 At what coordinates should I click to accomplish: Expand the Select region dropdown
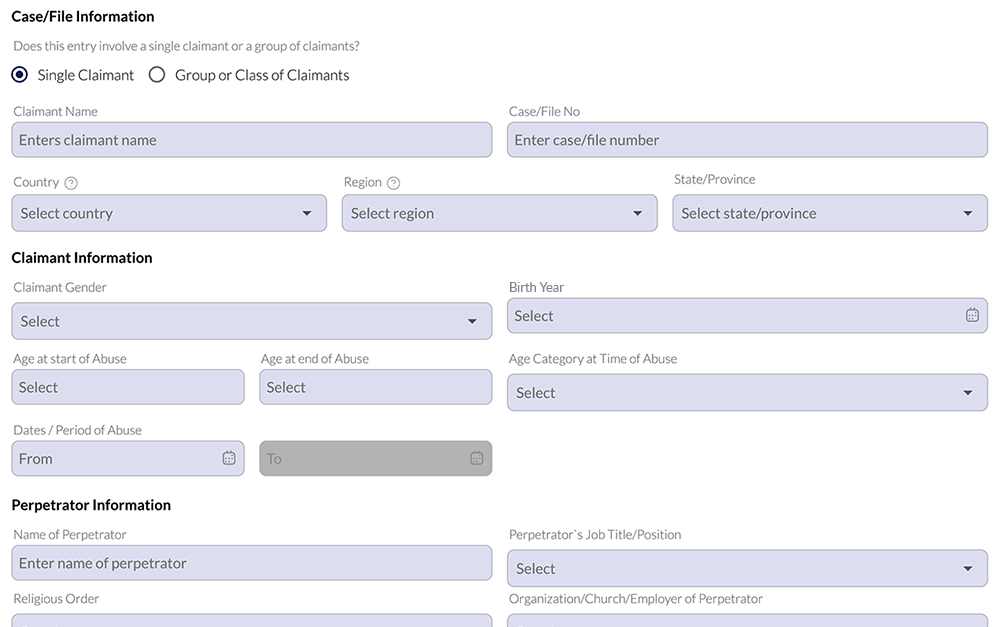point(499,213)
